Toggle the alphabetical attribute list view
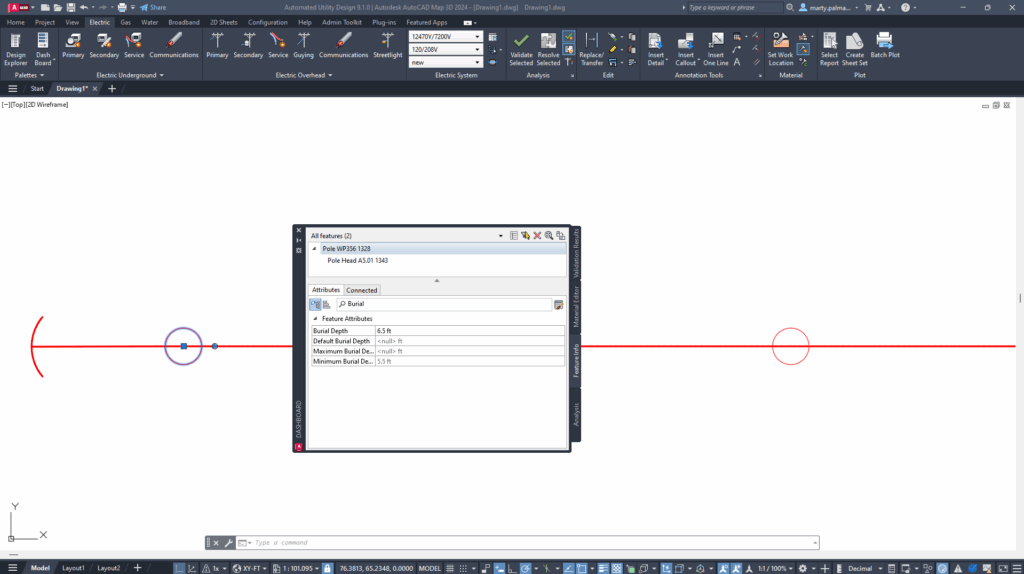 [x=326, y=303]
